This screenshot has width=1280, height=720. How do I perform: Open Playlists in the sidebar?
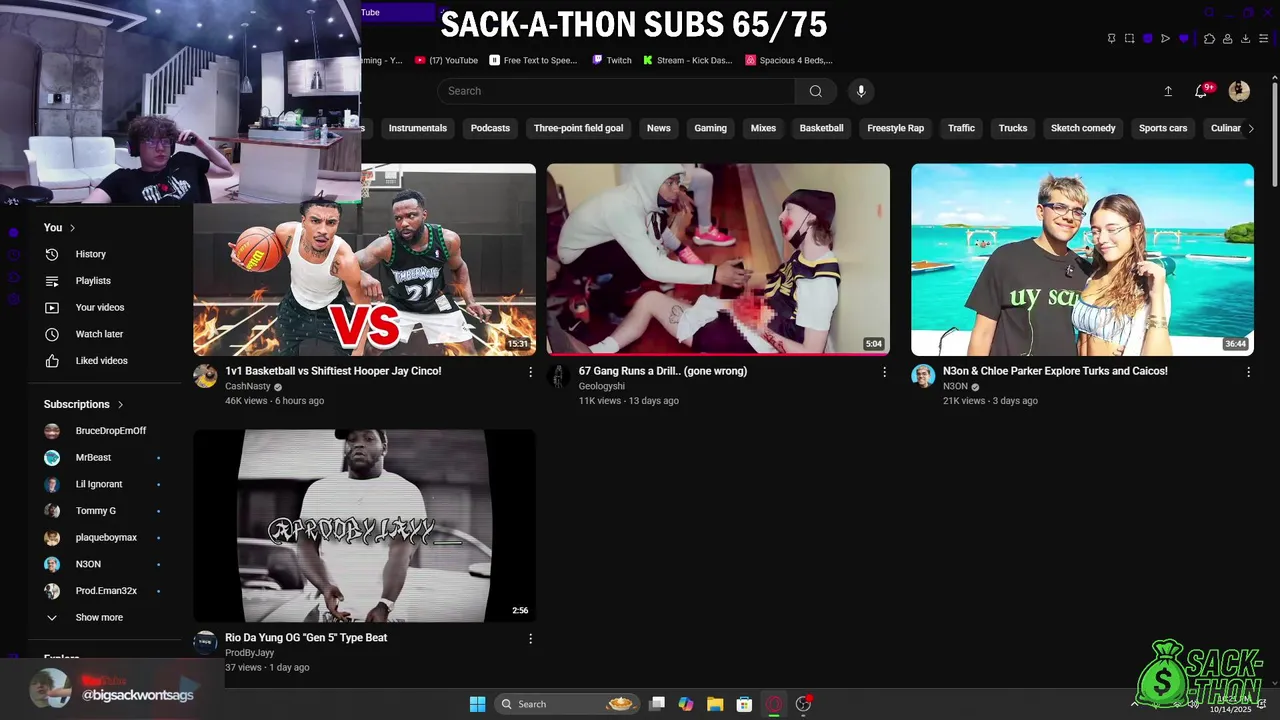(x=93, y=281)
